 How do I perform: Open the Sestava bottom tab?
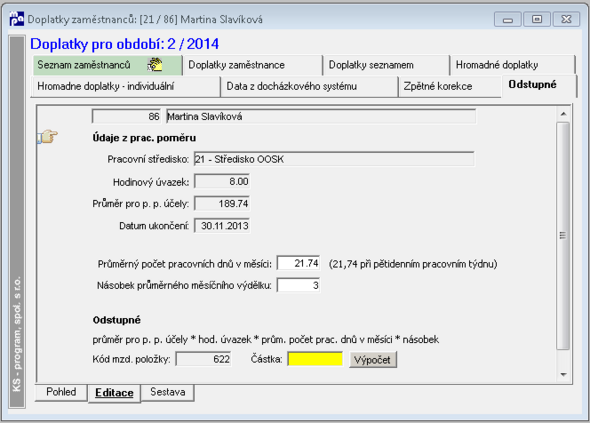tap(167, 392)
